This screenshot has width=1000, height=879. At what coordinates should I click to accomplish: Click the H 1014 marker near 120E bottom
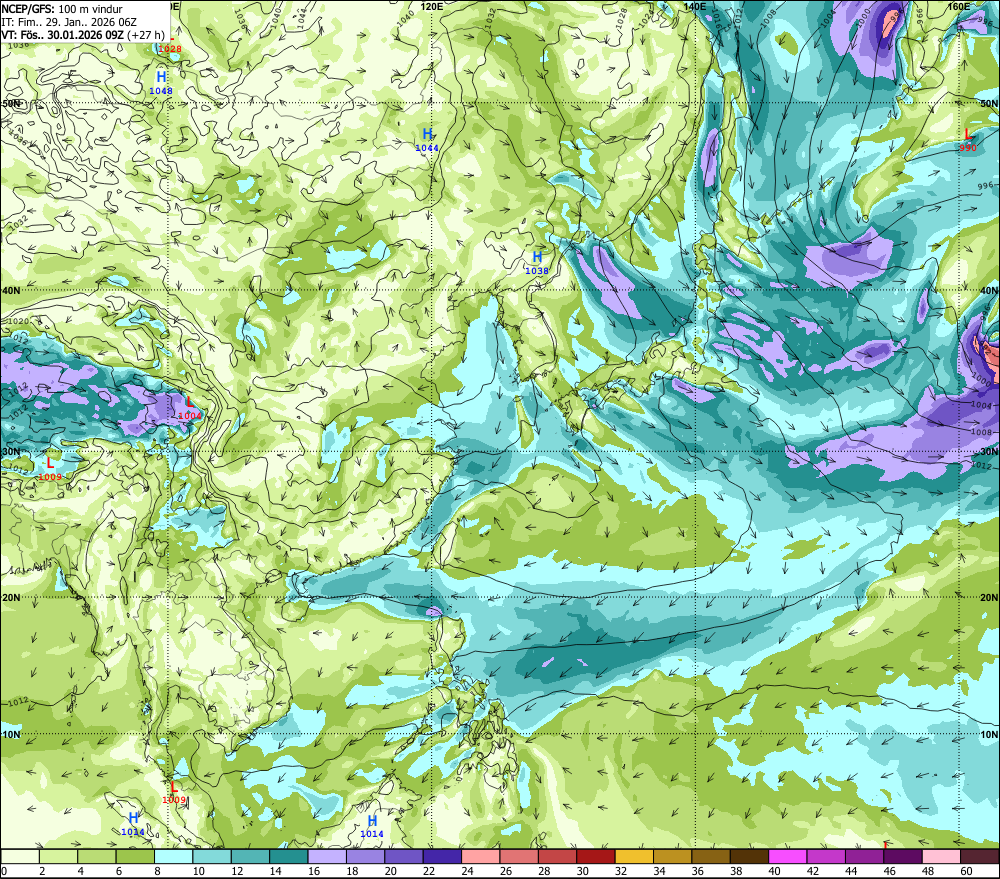[x=372, y=826]
